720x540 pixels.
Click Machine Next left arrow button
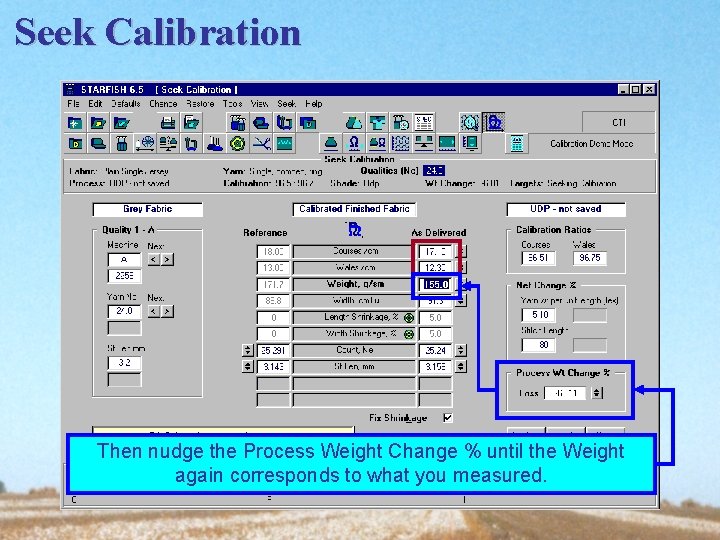(x=154, y=260)
